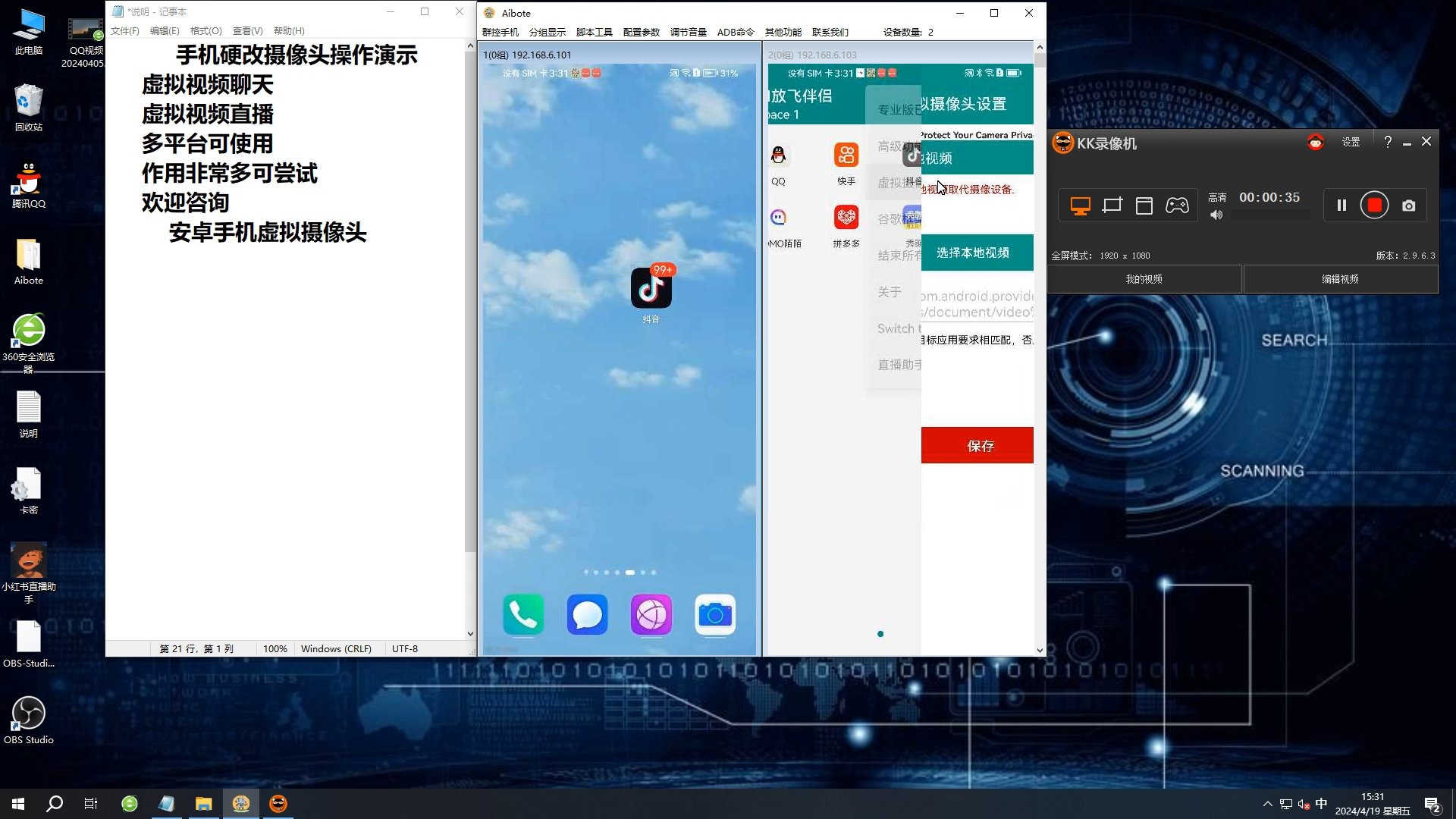Click the input method 中 indicator
The height and width of the screenshot is (819, 1456).
pyautogui.click(x=1321, y=804)
